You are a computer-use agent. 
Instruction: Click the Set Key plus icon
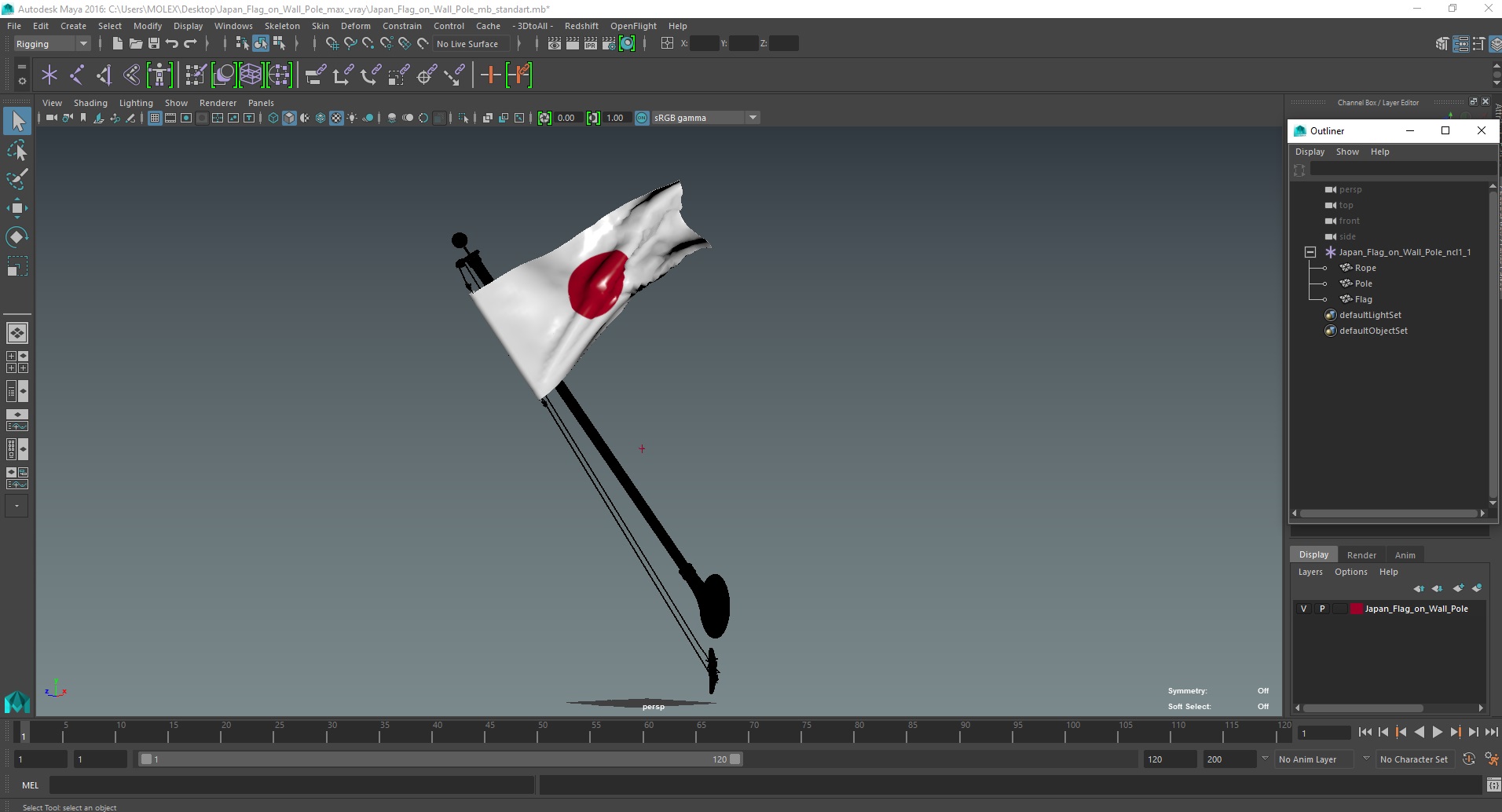491,75
